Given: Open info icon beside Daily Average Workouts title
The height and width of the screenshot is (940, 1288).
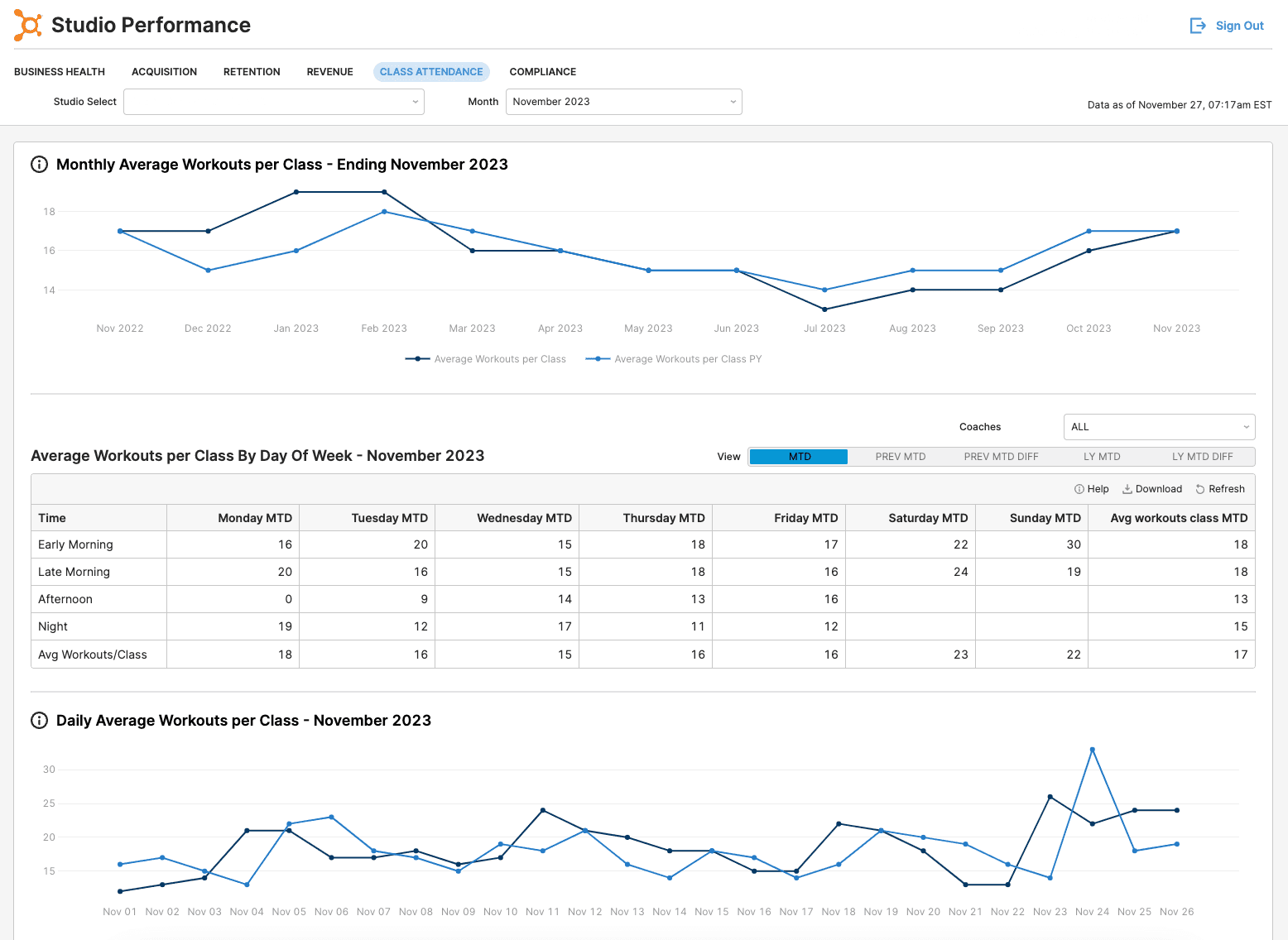Looking at the screenshot, I should [x=39, y=721].
